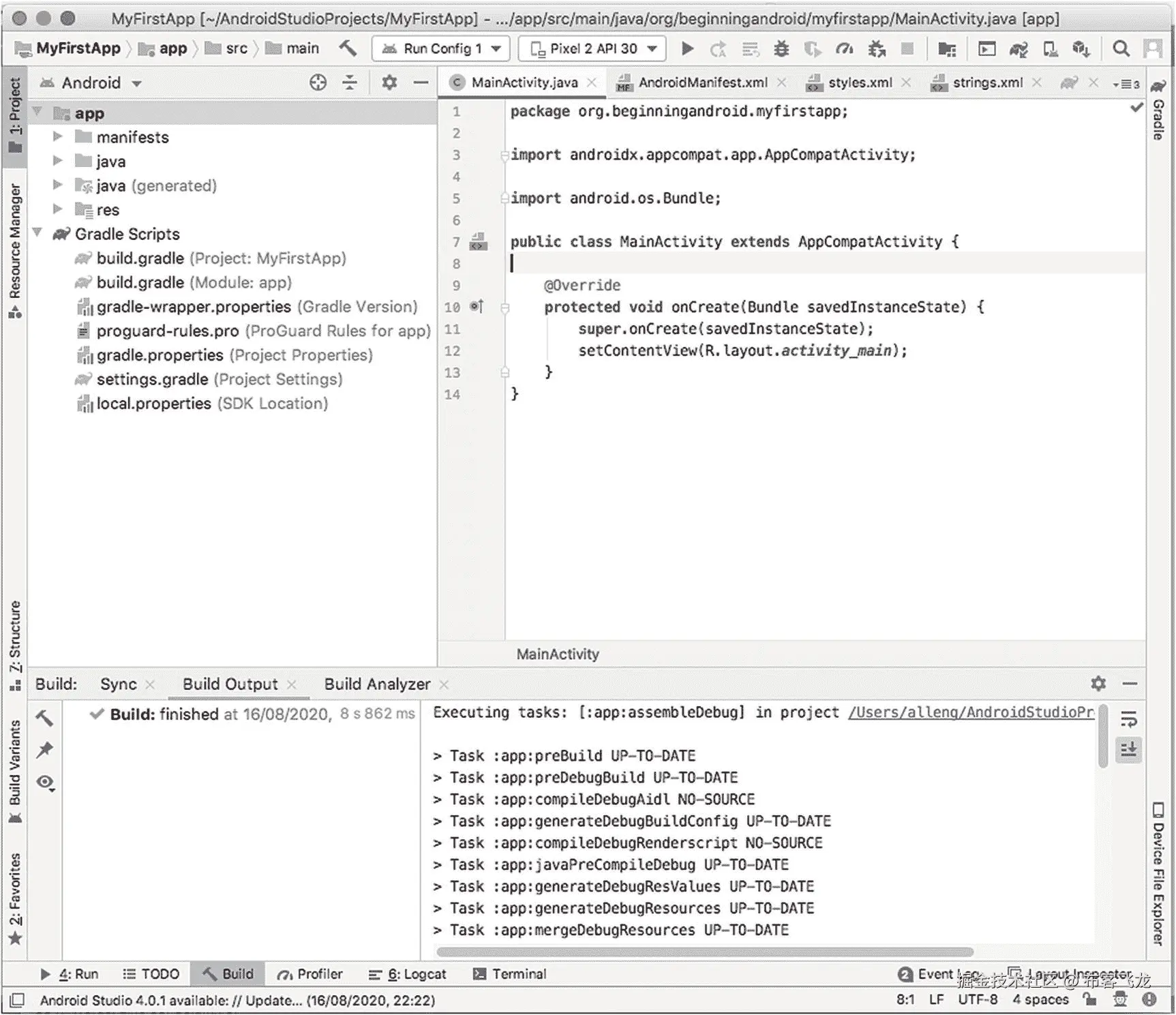Click the Attach Debugger to process icon
The image size is (1176, 1015).
877,48
